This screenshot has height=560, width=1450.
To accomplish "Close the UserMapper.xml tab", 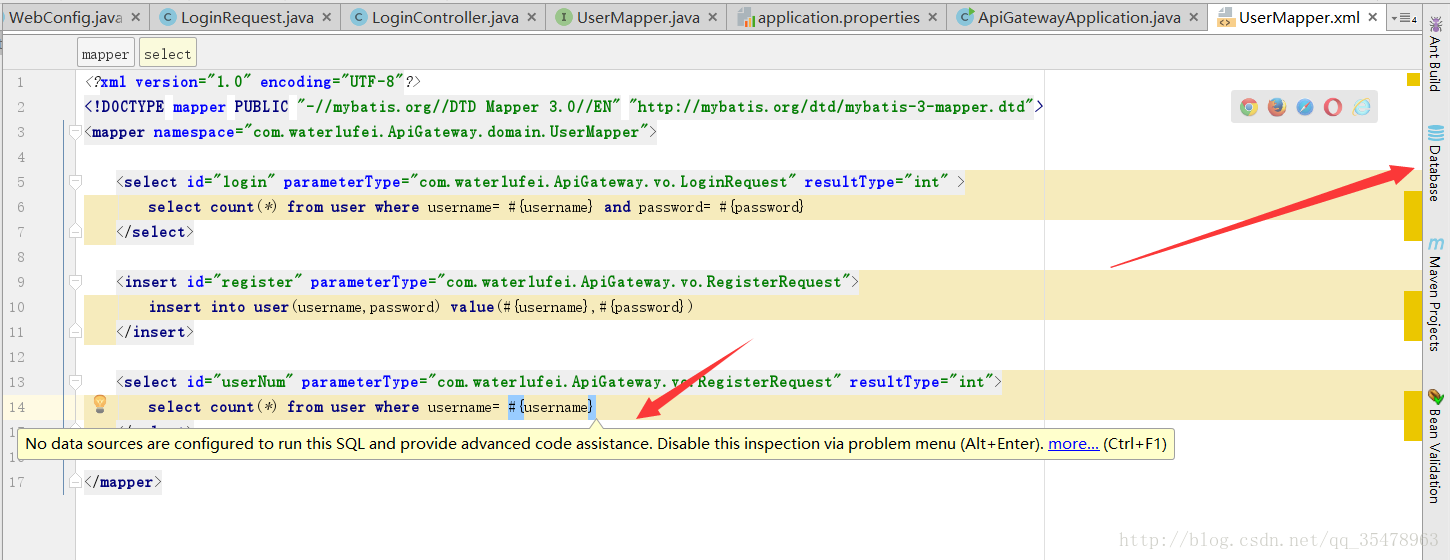I will coord(1372,18).
